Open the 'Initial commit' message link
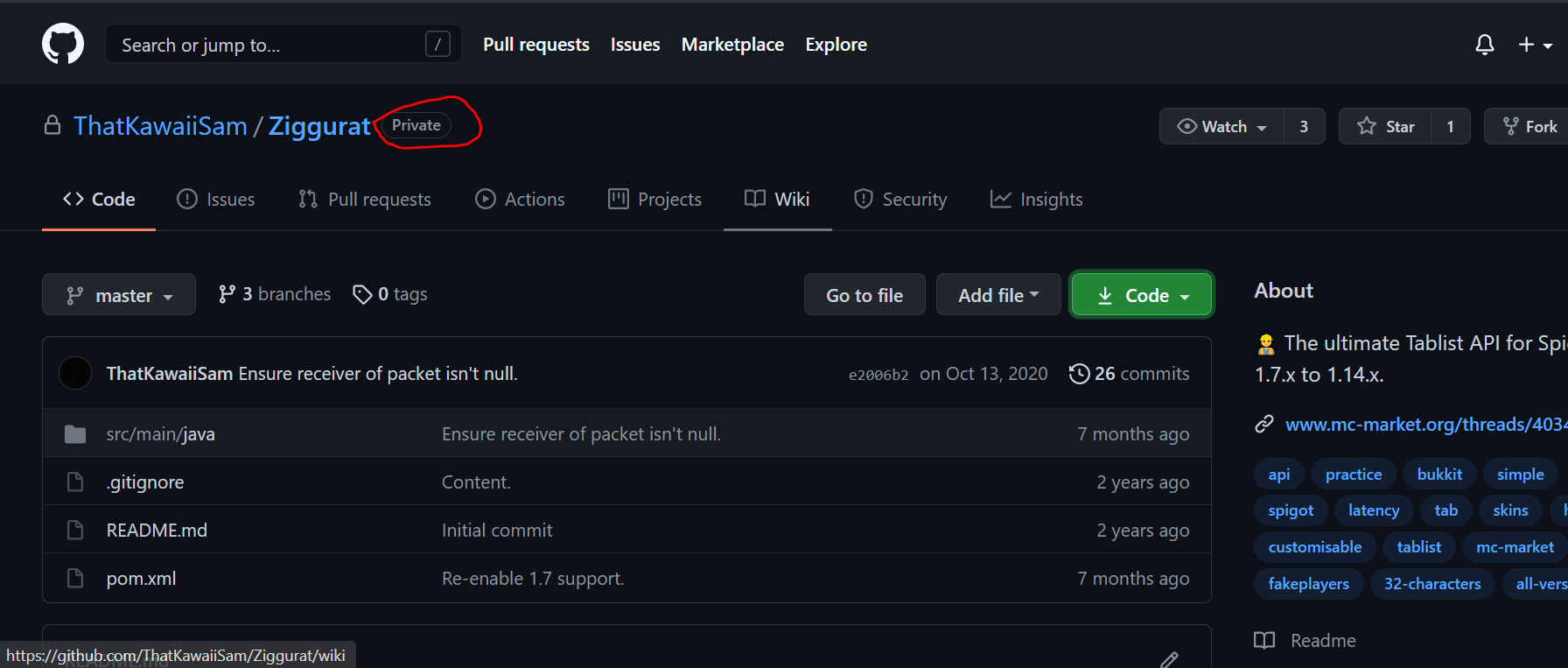 497,531
